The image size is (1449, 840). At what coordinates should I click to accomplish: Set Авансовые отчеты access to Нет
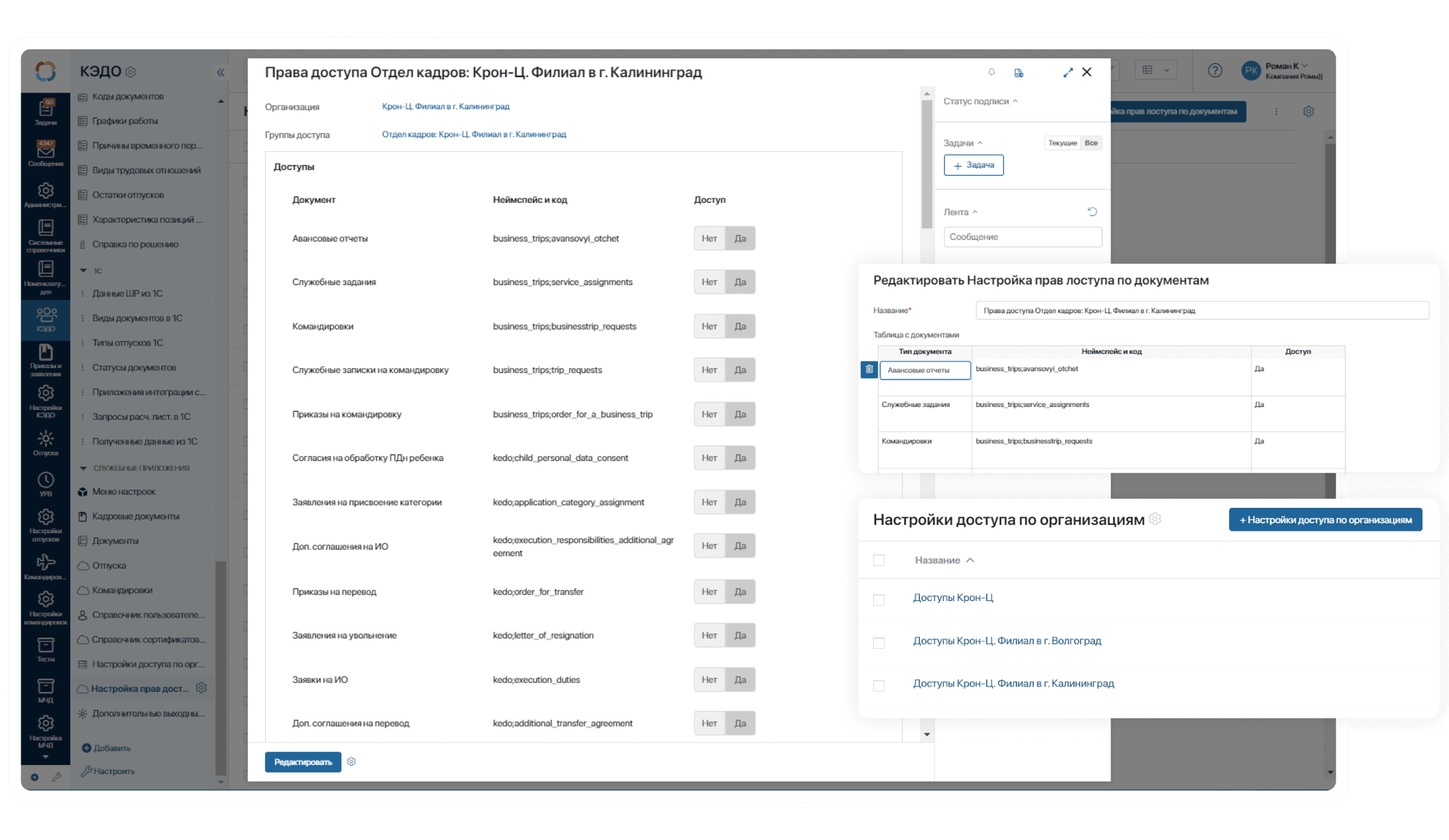709,238
